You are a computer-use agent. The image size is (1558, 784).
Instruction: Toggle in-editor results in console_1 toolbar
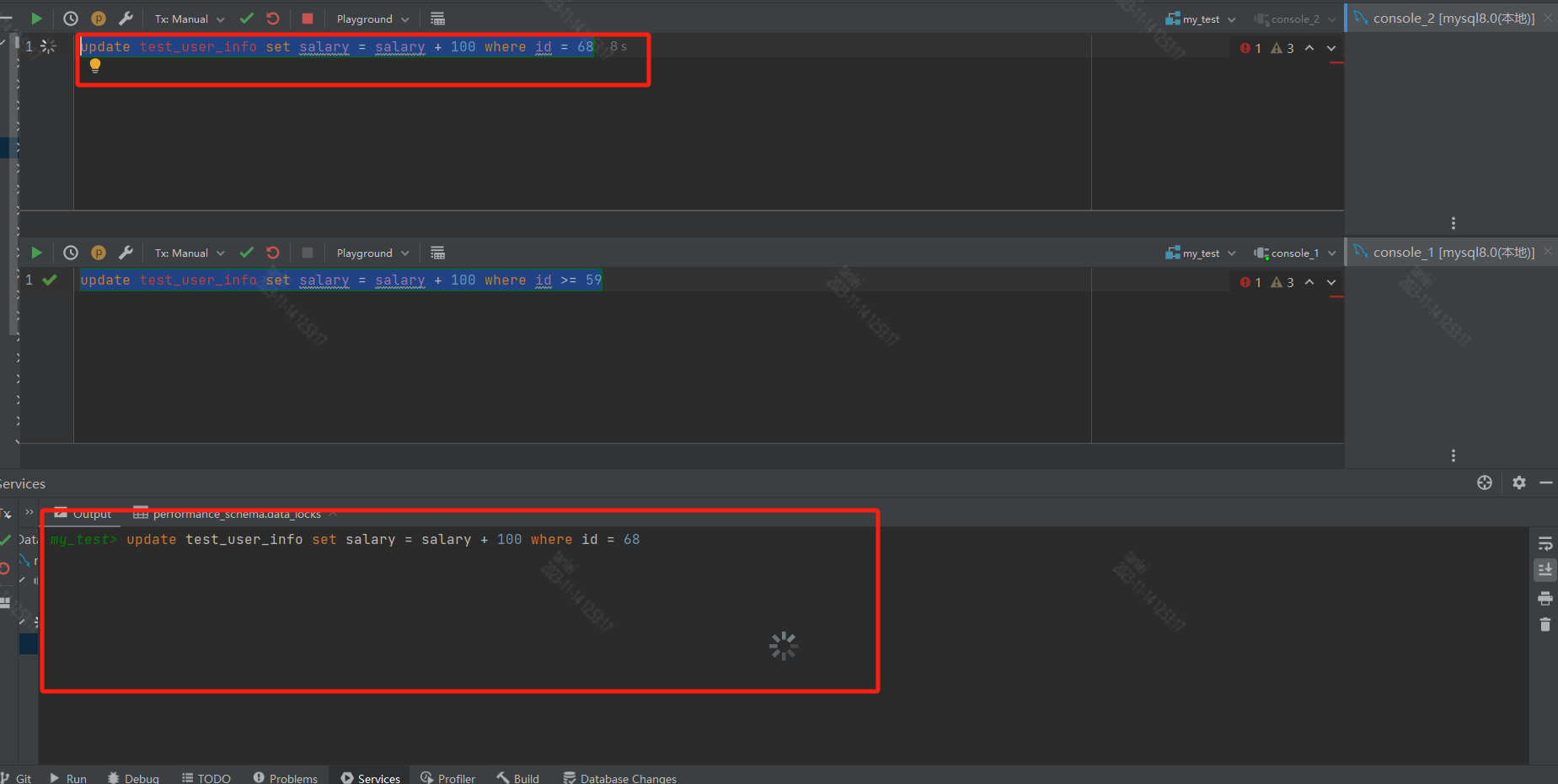(x=437, y=253)
